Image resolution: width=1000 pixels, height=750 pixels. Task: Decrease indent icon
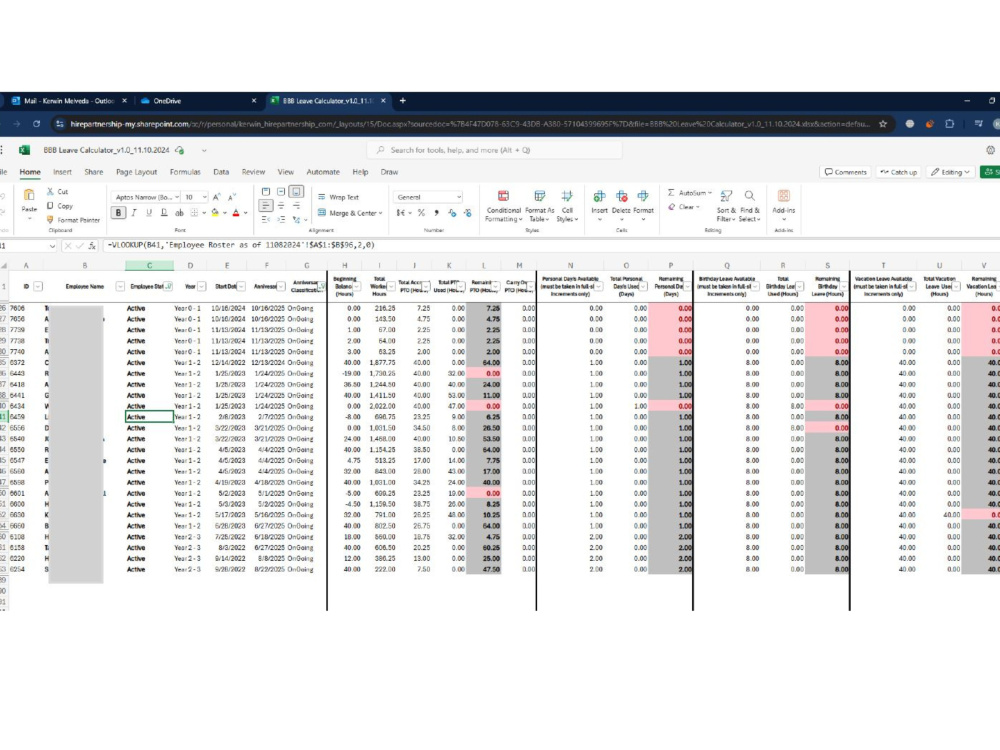click(x=266, y=219)
